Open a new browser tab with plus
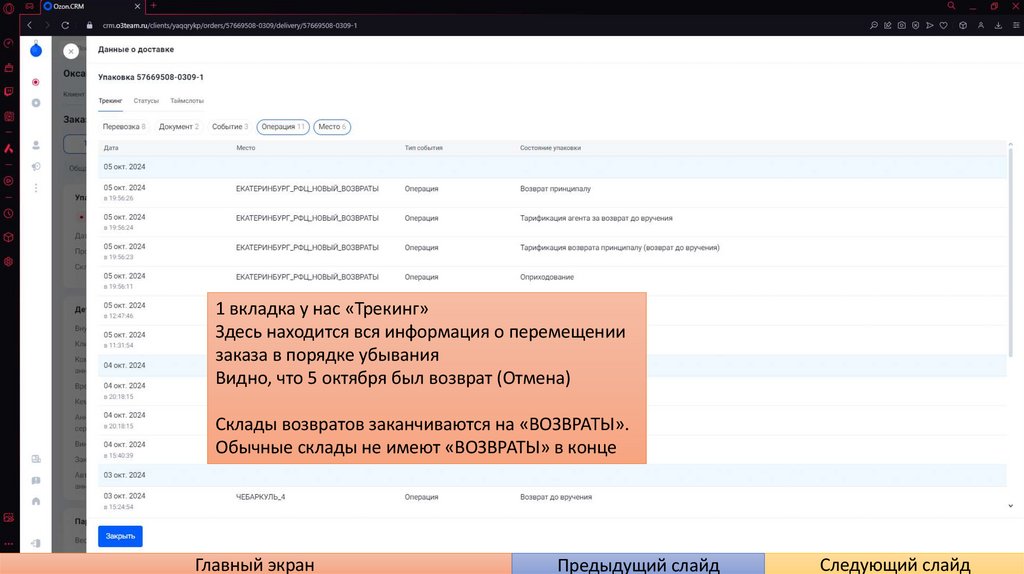This screenshot has width=1024, height=574. [153, 6]
